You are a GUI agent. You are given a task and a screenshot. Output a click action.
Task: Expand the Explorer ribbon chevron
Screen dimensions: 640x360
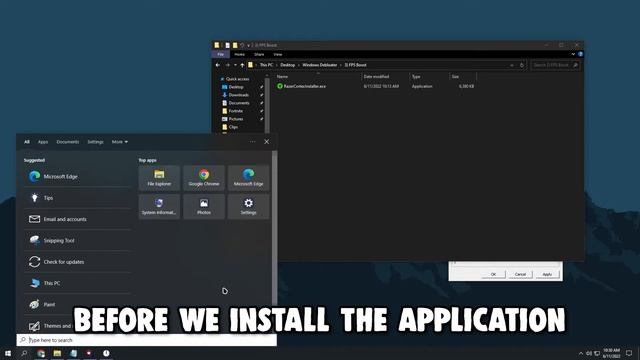pos(573,54)
